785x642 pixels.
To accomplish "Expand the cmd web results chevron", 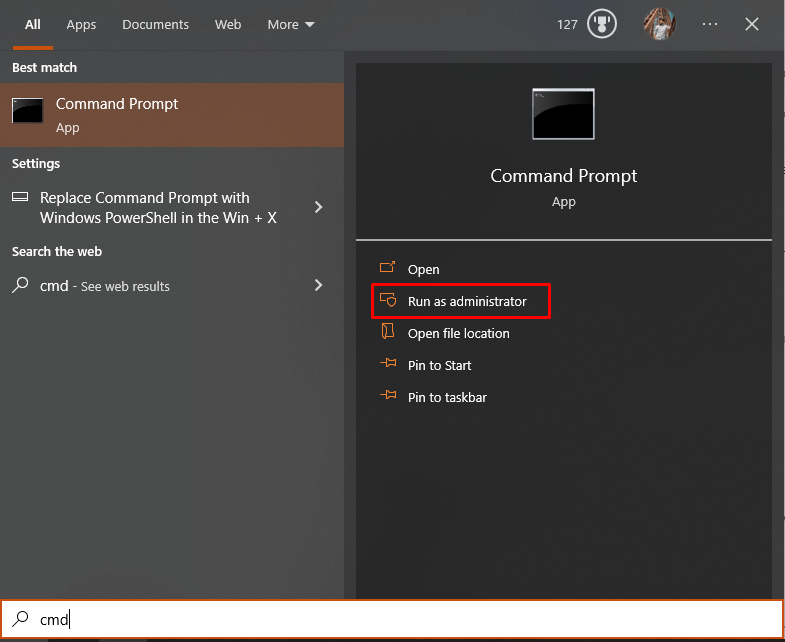I will point(318,285).
